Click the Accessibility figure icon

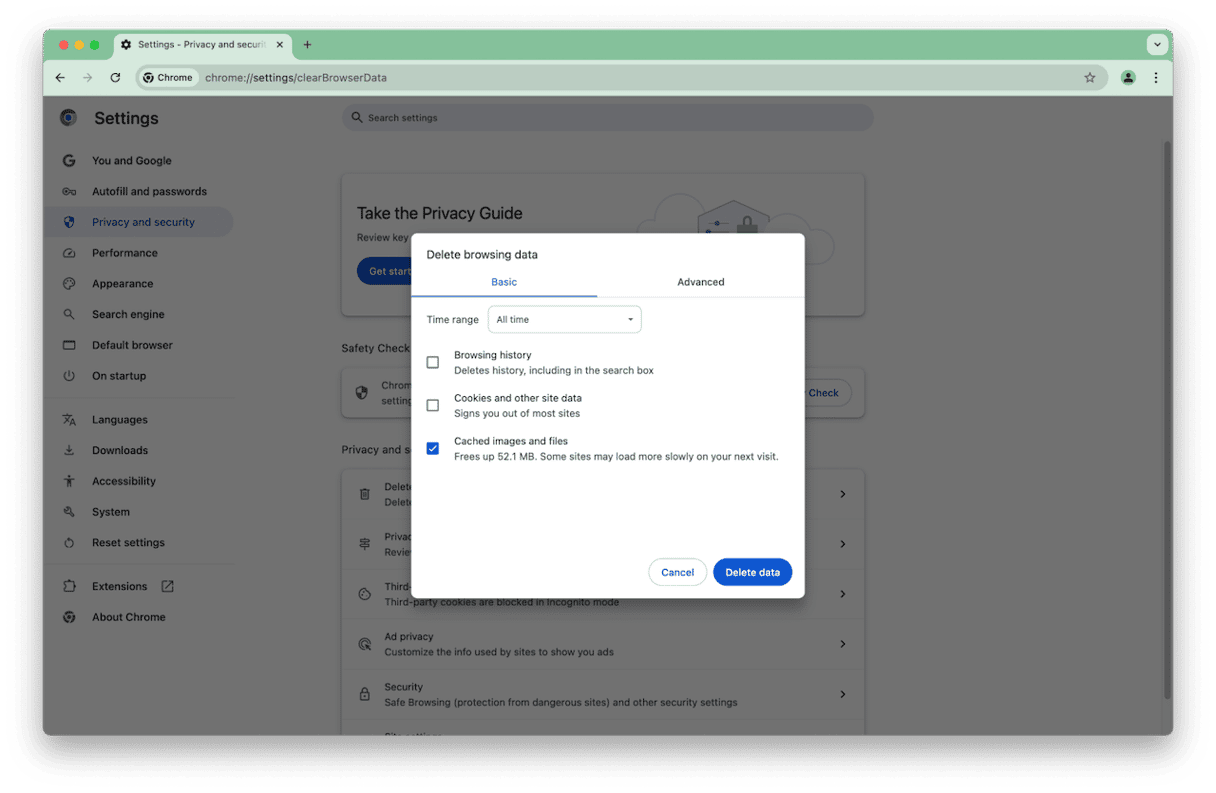tap(69, 481)
